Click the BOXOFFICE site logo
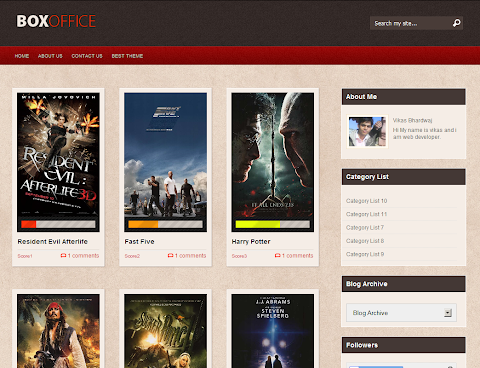480x368 pixels. [56, 21]
